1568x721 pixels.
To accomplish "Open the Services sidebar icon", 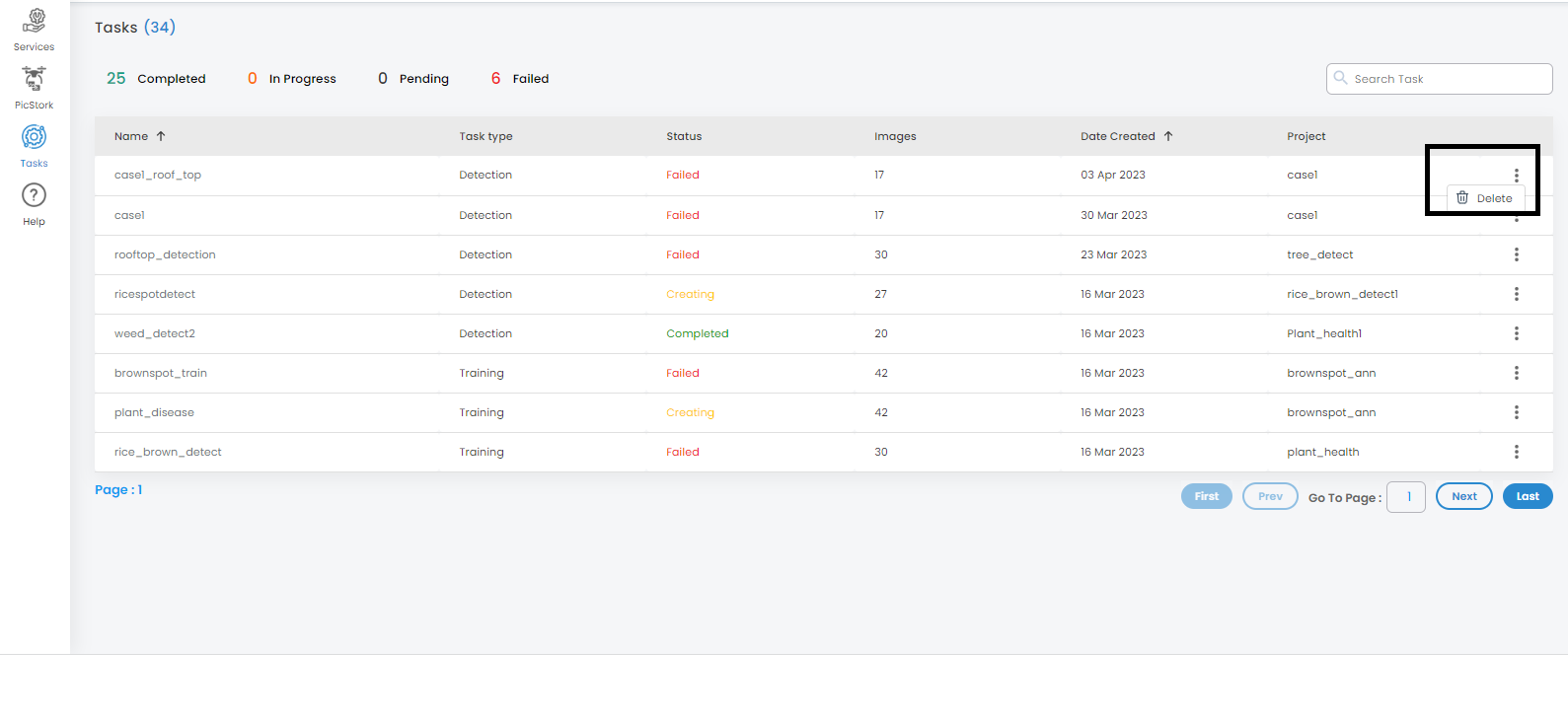I will coord(35,21).
